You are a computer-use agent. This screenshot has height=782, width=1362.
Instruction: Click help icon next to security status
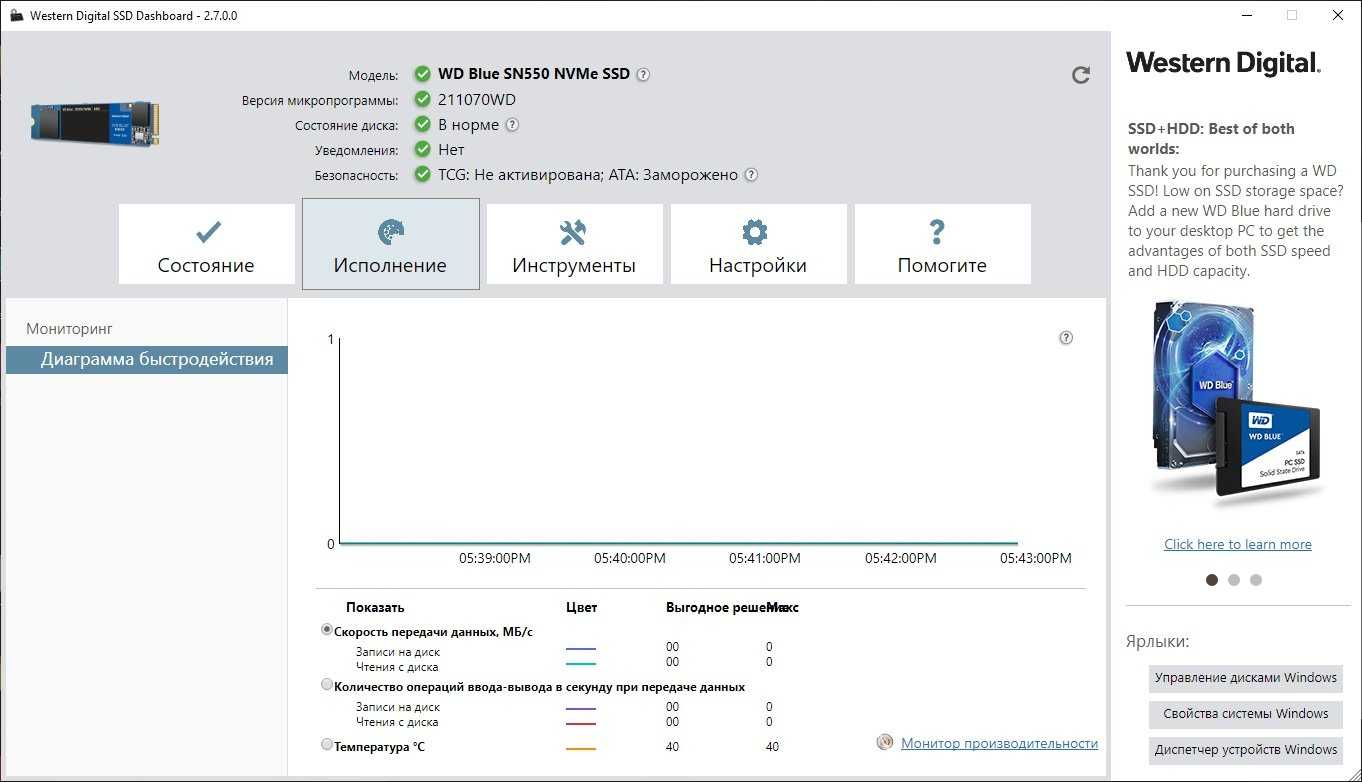[x=751, y=175]
